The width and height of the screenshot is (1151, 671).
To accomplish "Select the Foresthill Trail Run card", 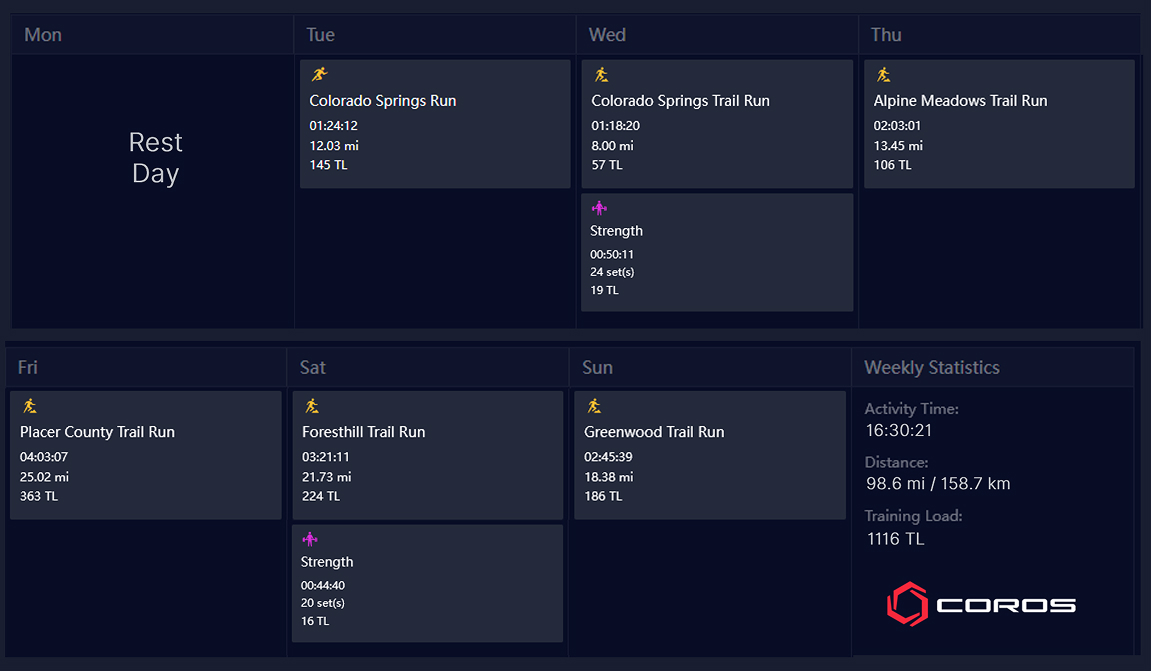I will click(427, 455).
